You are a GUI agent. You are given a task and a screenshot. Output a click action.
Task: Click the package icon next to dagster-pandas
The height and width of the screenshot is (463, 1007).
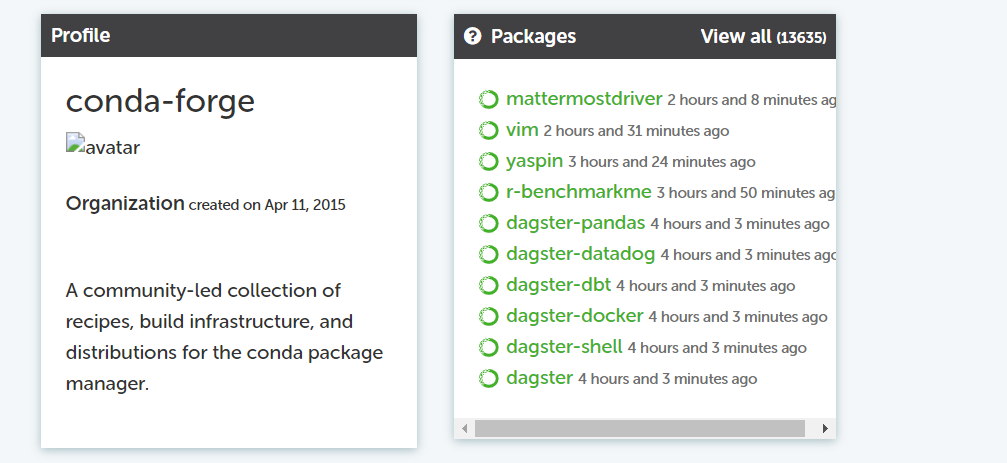(x=488, y=223)
